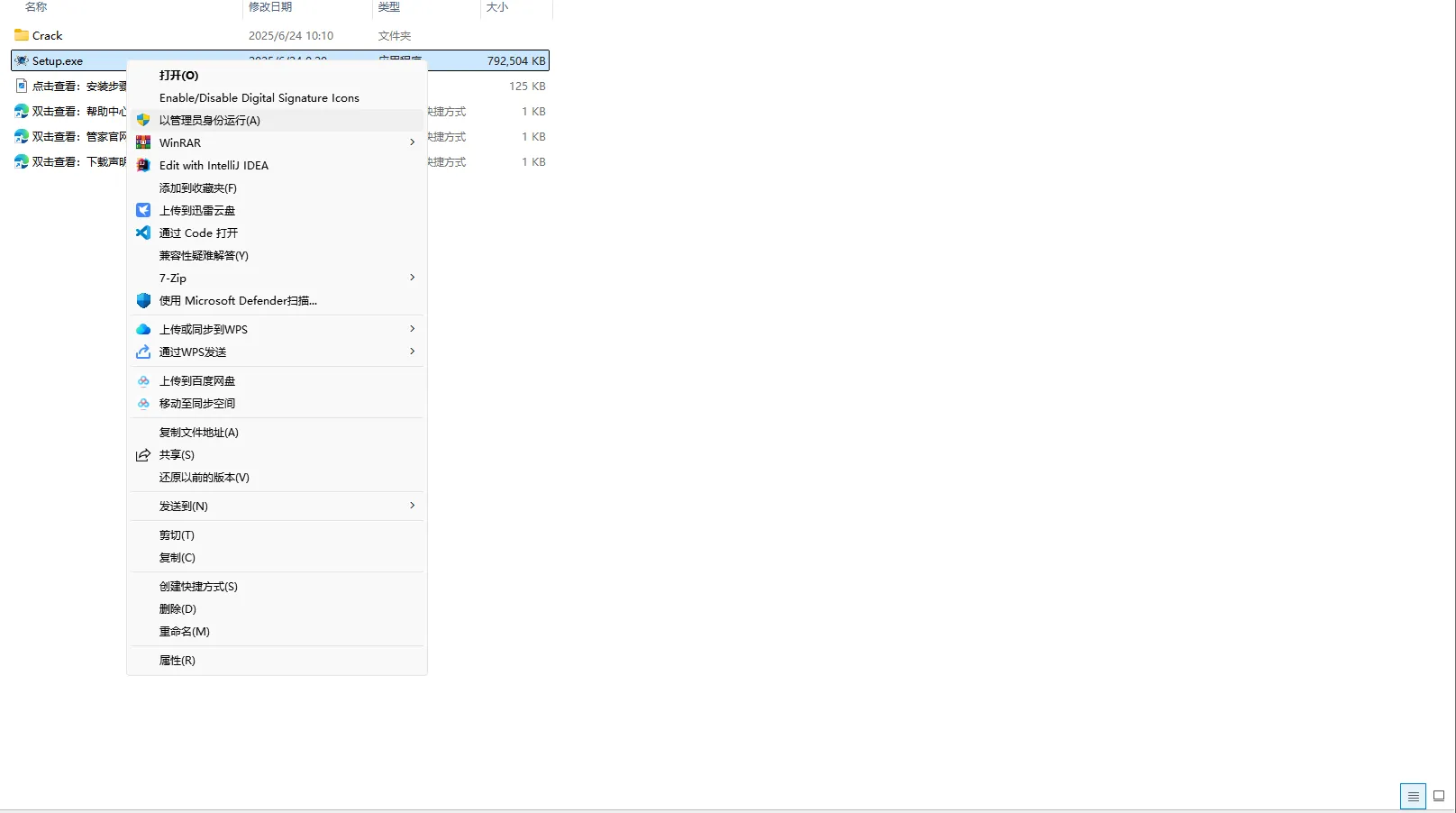
Task: Open the WinRAR menu entry
Action: click(277, 142)
